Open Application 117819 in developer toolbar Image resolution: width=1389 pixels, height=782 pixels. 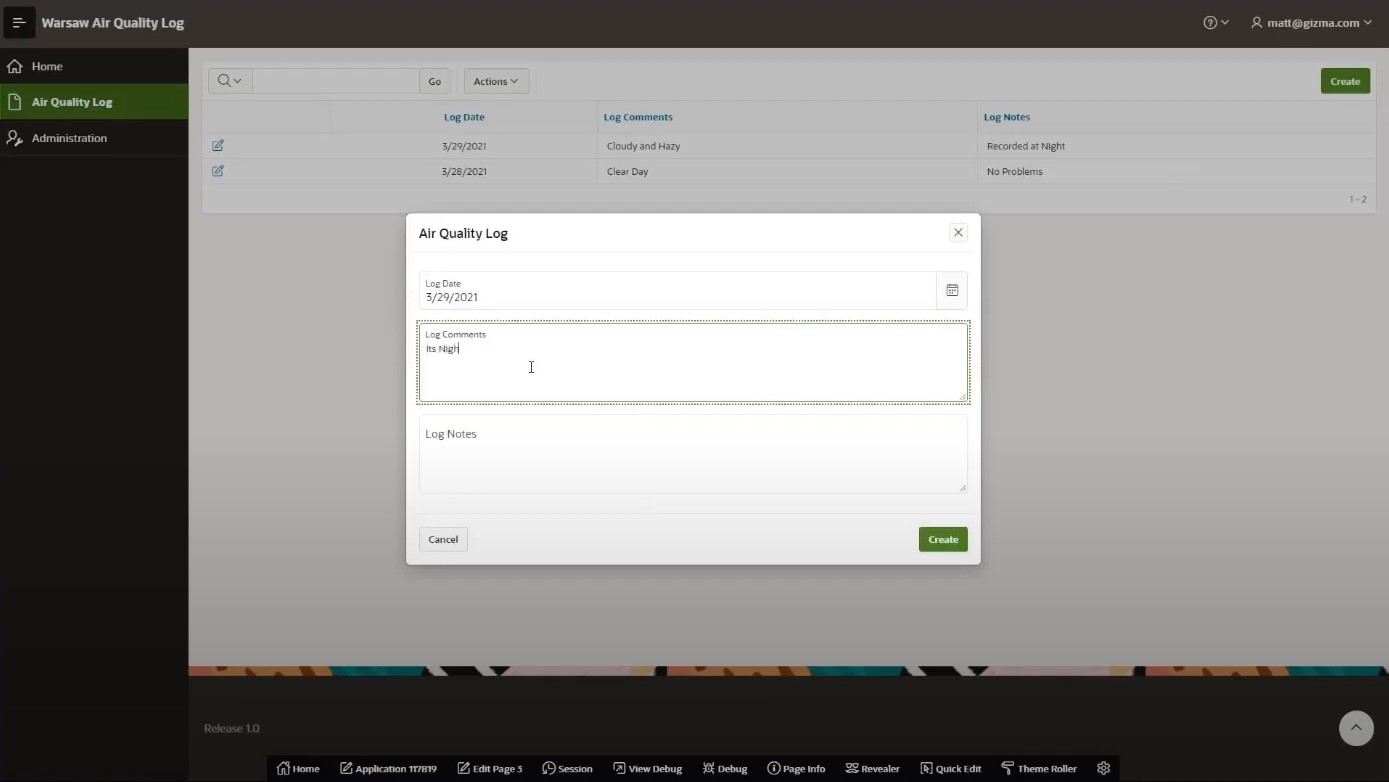coord(388,768)
